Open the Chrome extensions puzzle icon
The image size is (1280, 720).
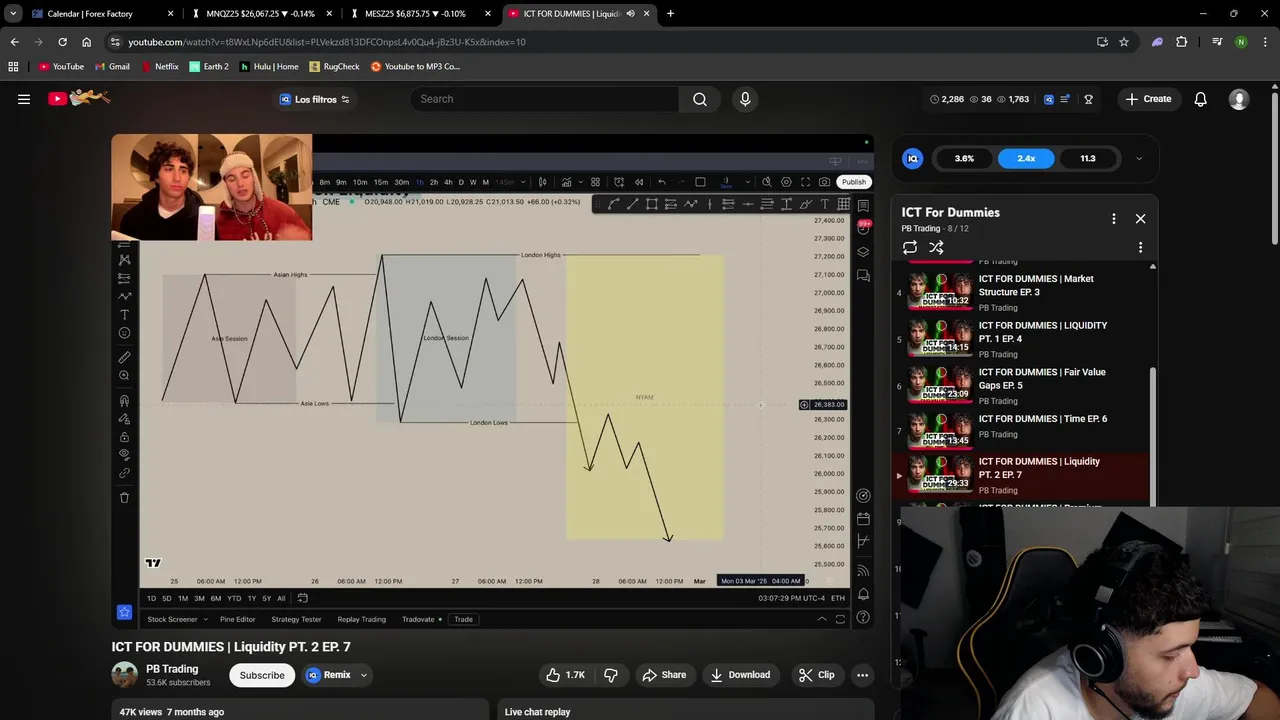point(1182,42)
